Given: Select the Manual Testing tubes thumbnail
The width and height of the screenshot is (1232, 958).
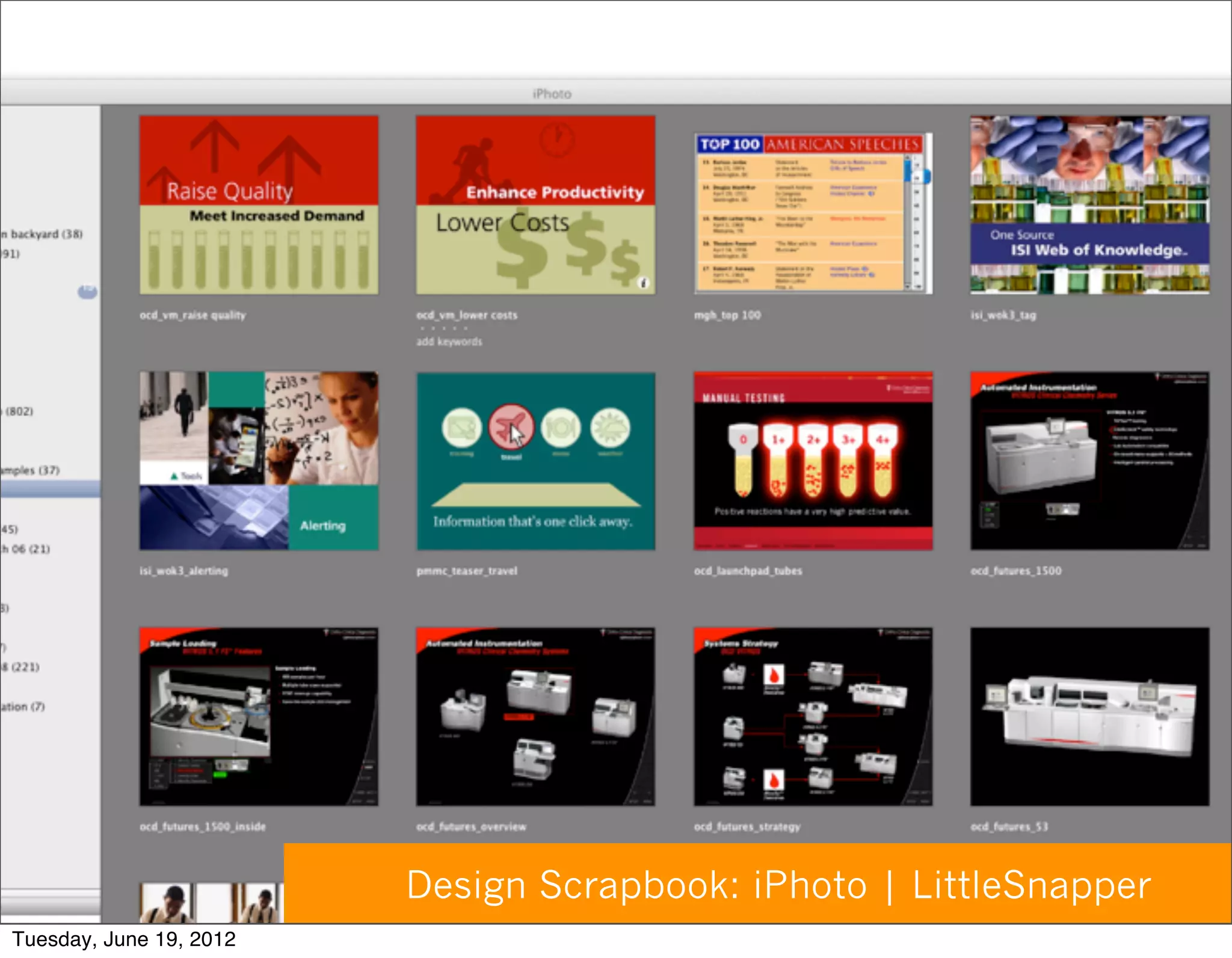Looking at the screenshot, I should (813, 461).
